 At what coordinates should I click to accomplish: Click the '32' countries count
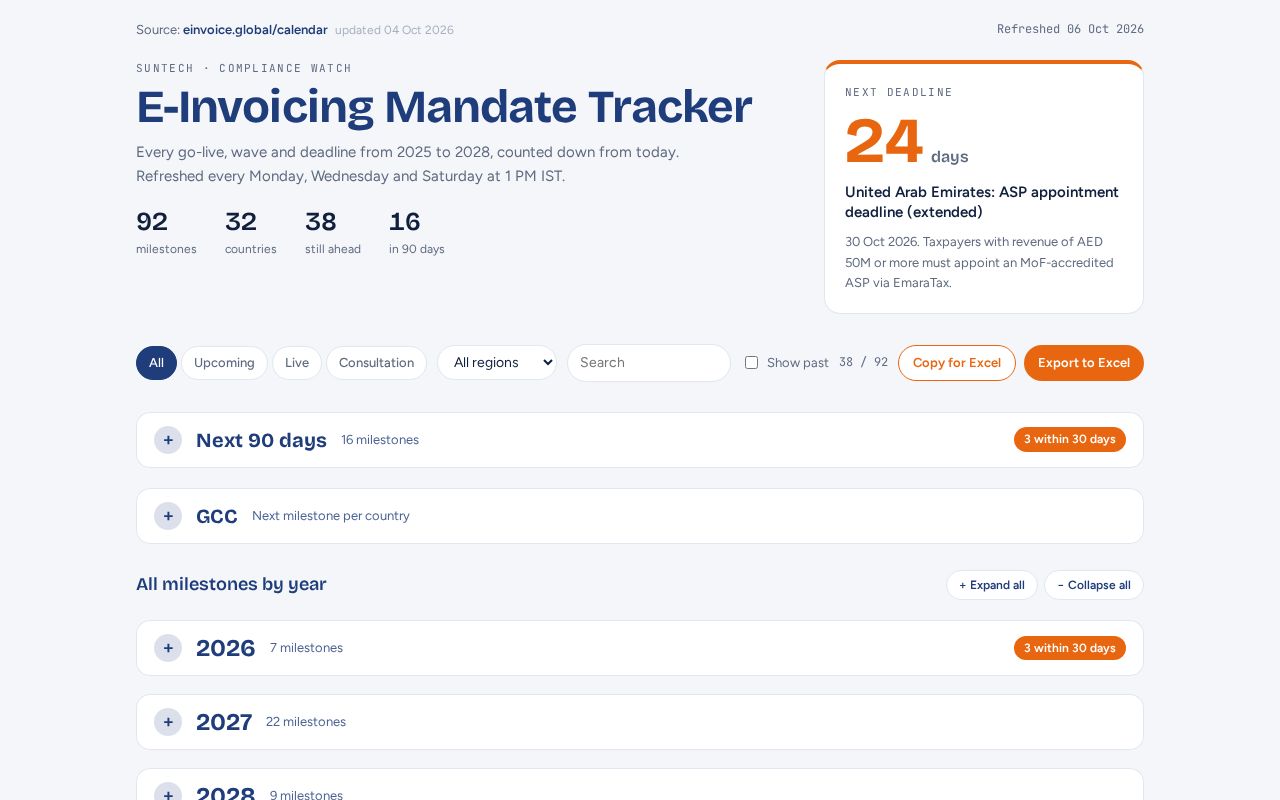point(241,221)
